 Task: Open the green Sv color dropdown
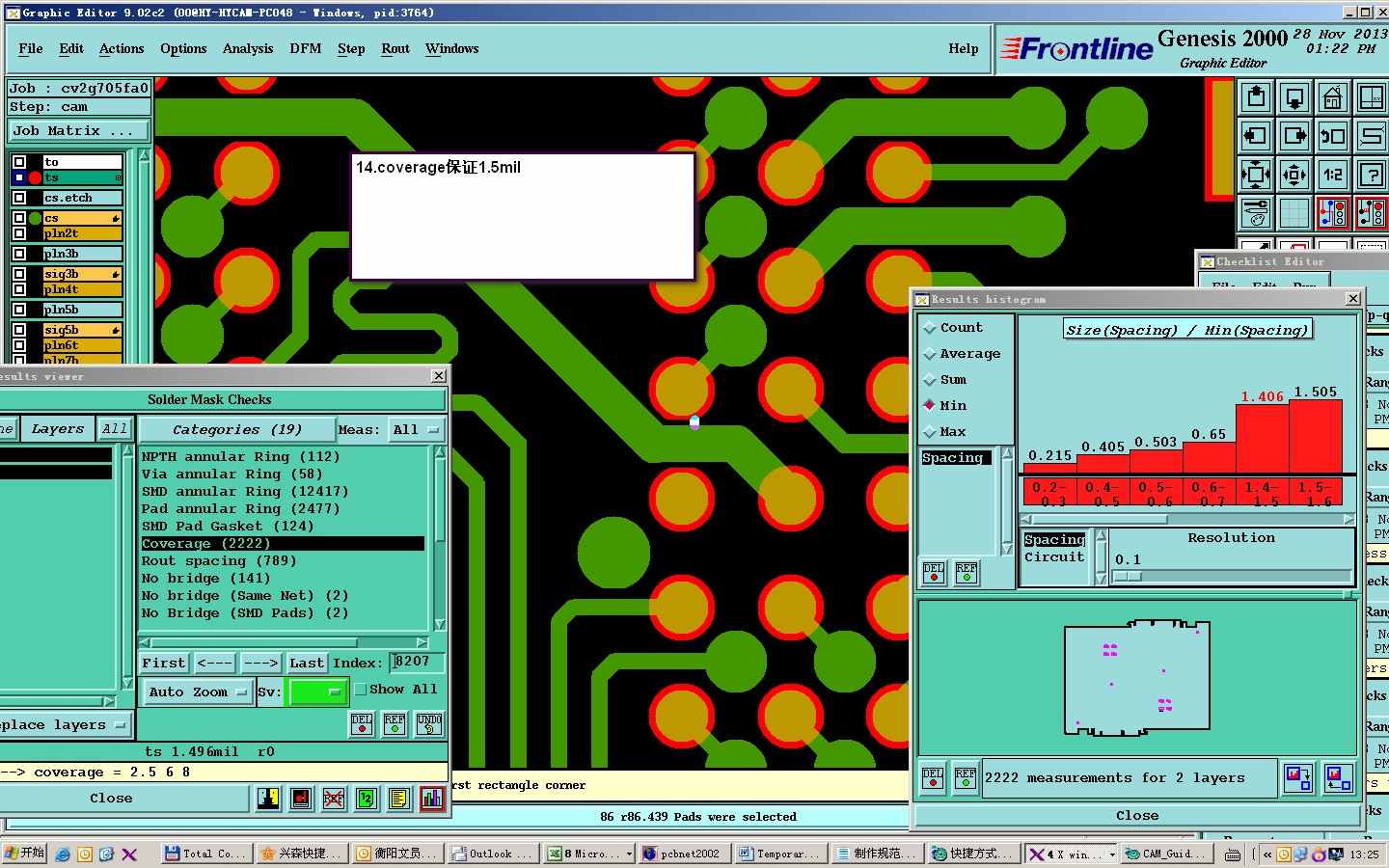317,692
